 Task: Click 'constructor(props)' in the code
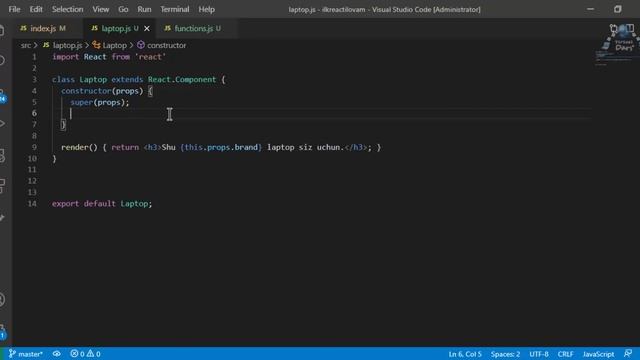click(x=102, y=91)
